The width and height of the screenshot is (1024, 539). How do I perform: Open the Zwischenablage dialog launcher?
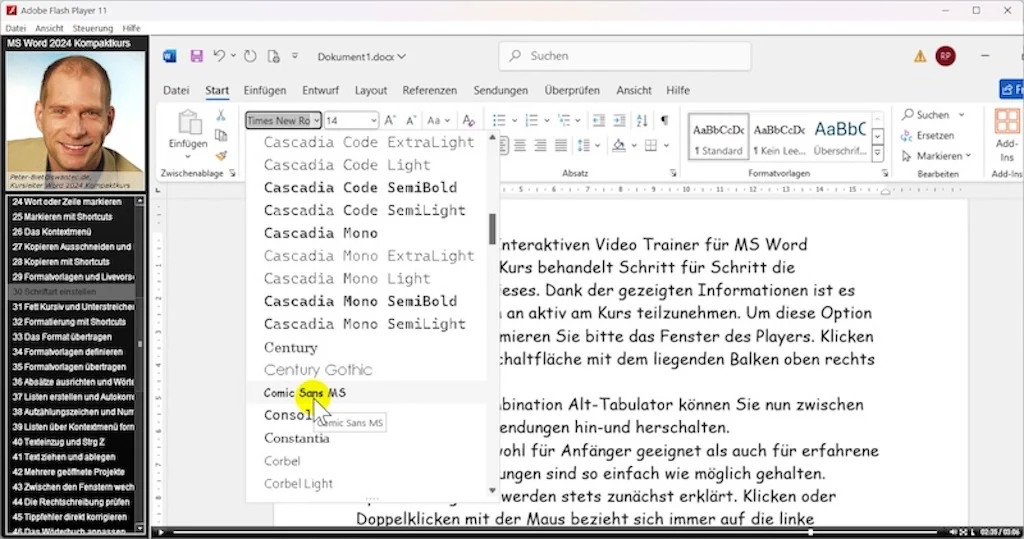[x=232, y=173]
